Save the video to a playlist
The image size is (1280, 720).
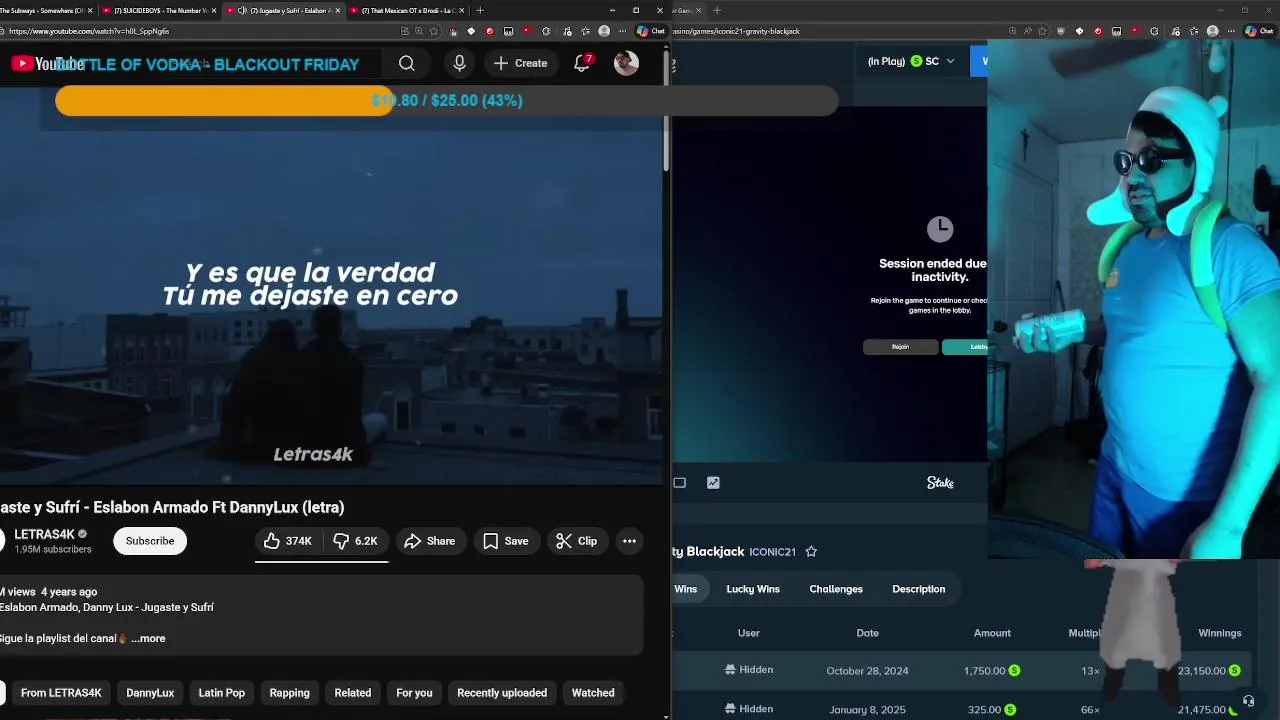[x=506, y=541]
